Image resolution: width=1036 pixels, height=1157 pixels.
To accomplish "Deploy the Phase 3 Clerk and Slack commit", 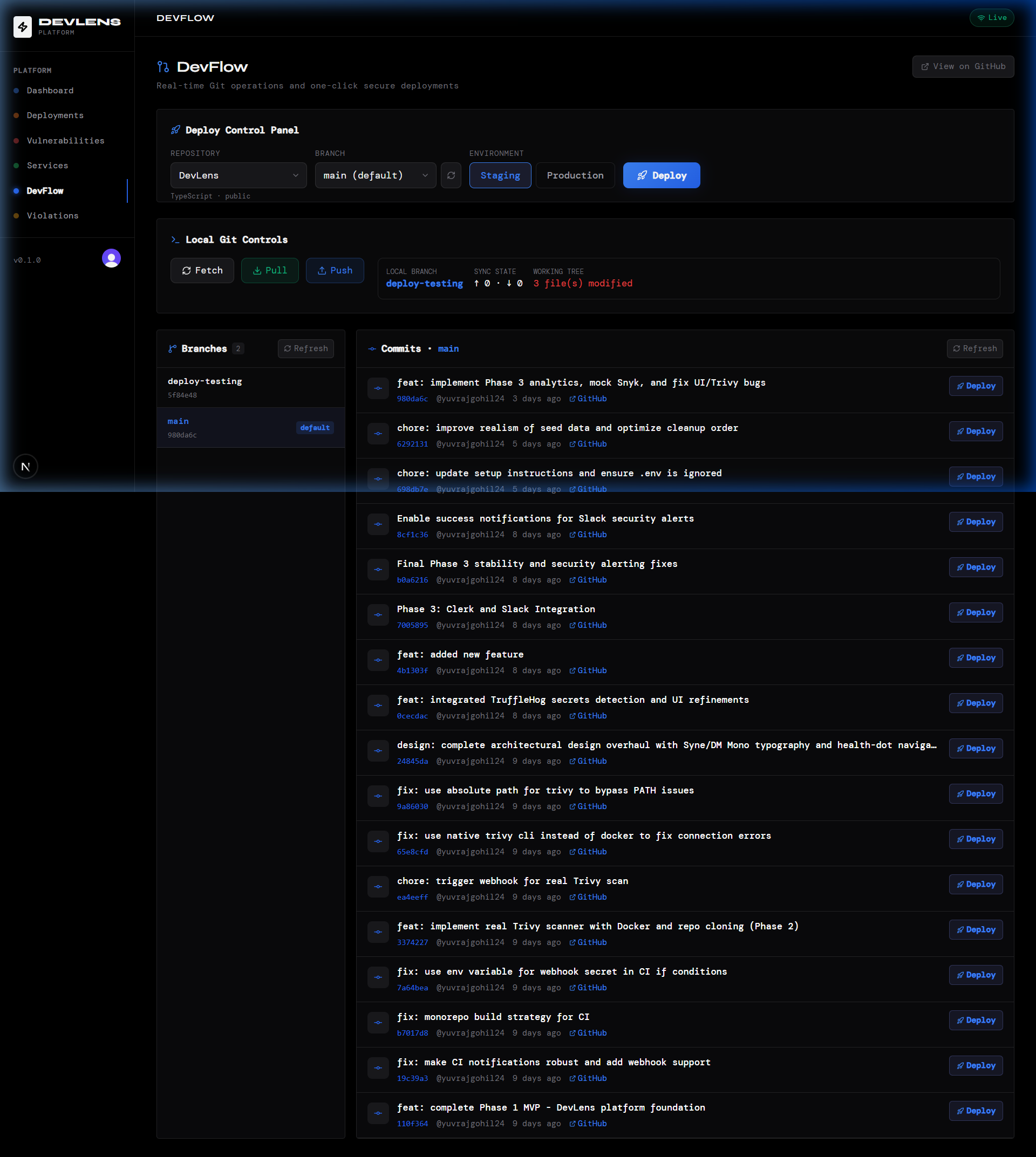I will point(976,612).
